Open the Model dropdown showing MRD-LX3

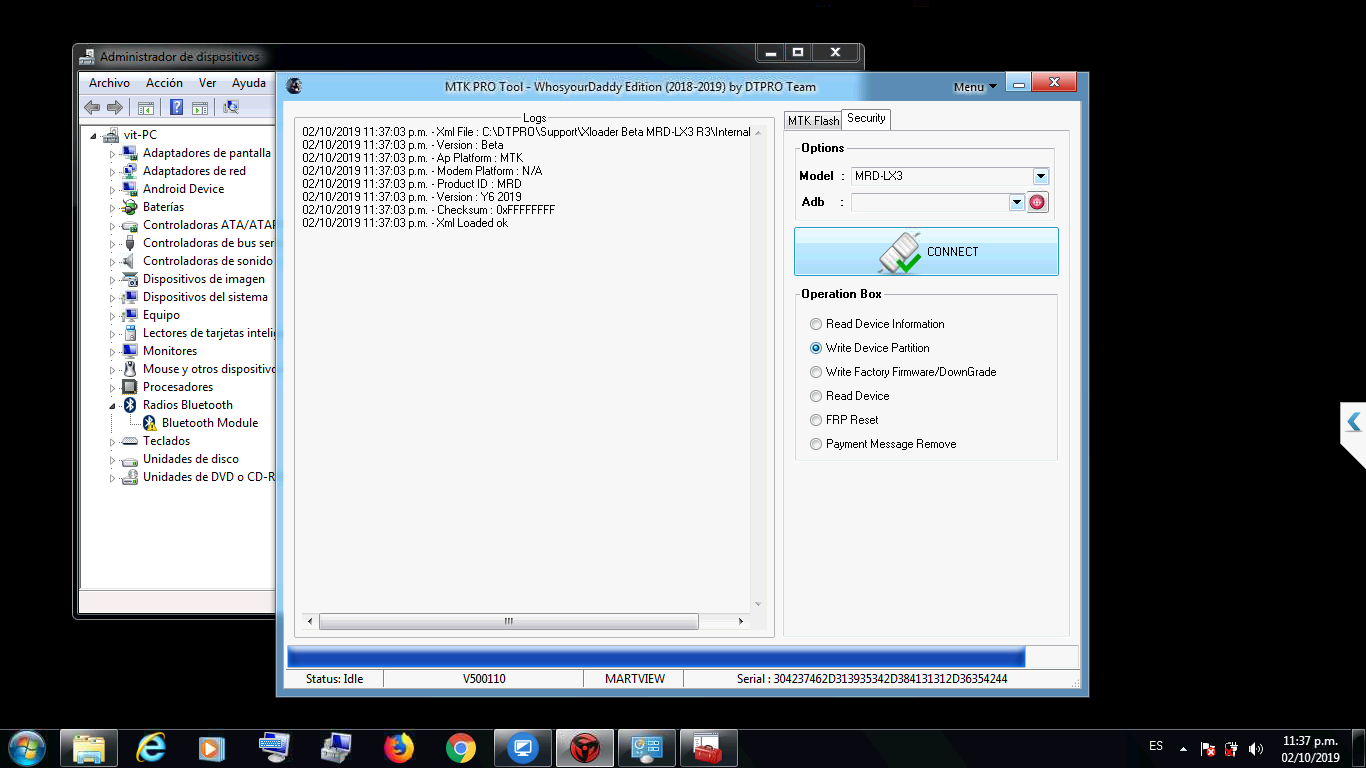pos(1041,176)
